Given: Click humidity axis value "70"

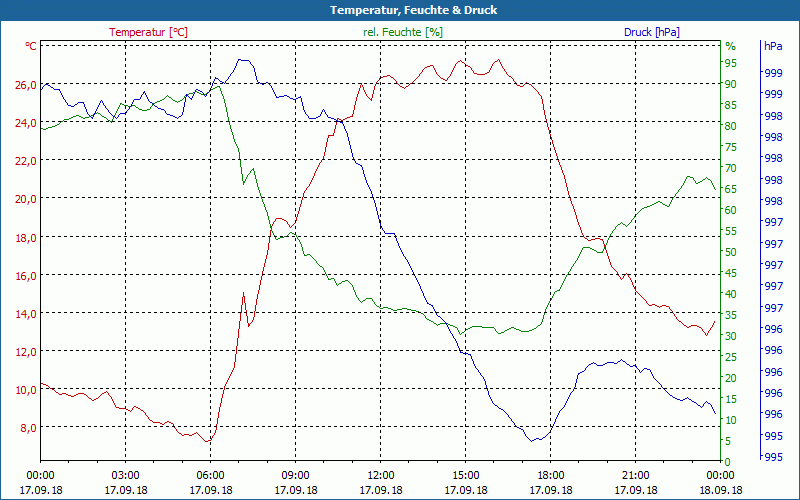Looking at the screenshot, I should coord(731,168).
